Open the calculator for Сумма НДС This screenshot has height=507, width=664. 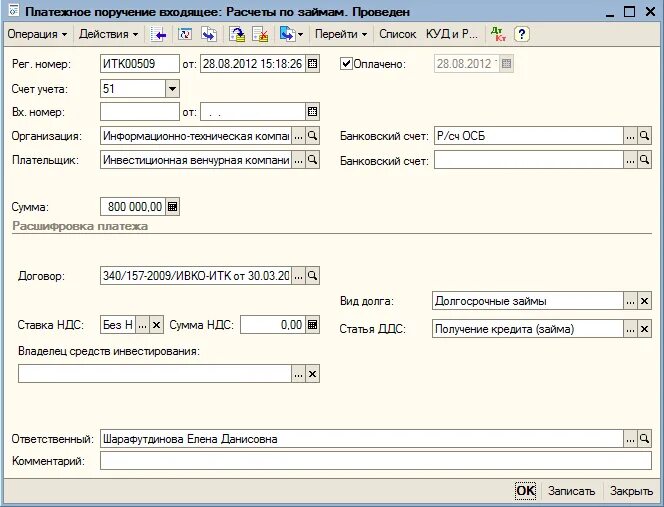click(313, 325)
